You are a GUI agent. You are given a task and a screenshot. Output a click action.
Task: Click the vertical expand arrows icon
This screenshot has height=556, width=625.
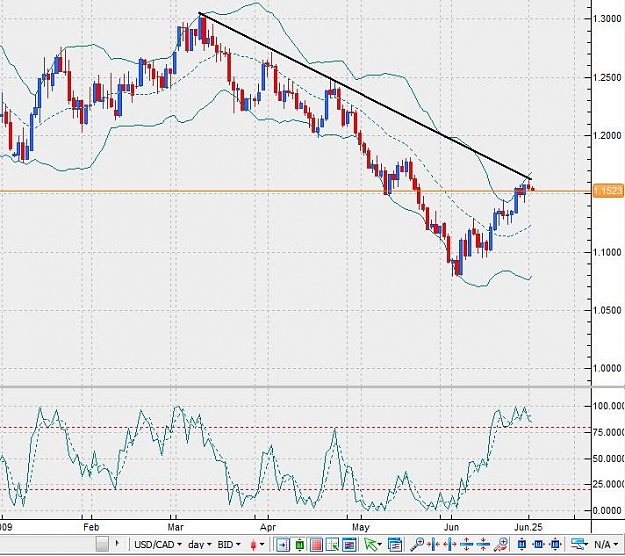466,544
